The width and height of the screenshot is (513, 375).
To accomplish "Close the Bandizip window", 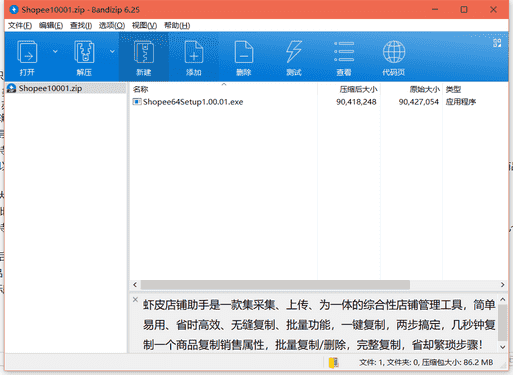I will tap(493, 10).
